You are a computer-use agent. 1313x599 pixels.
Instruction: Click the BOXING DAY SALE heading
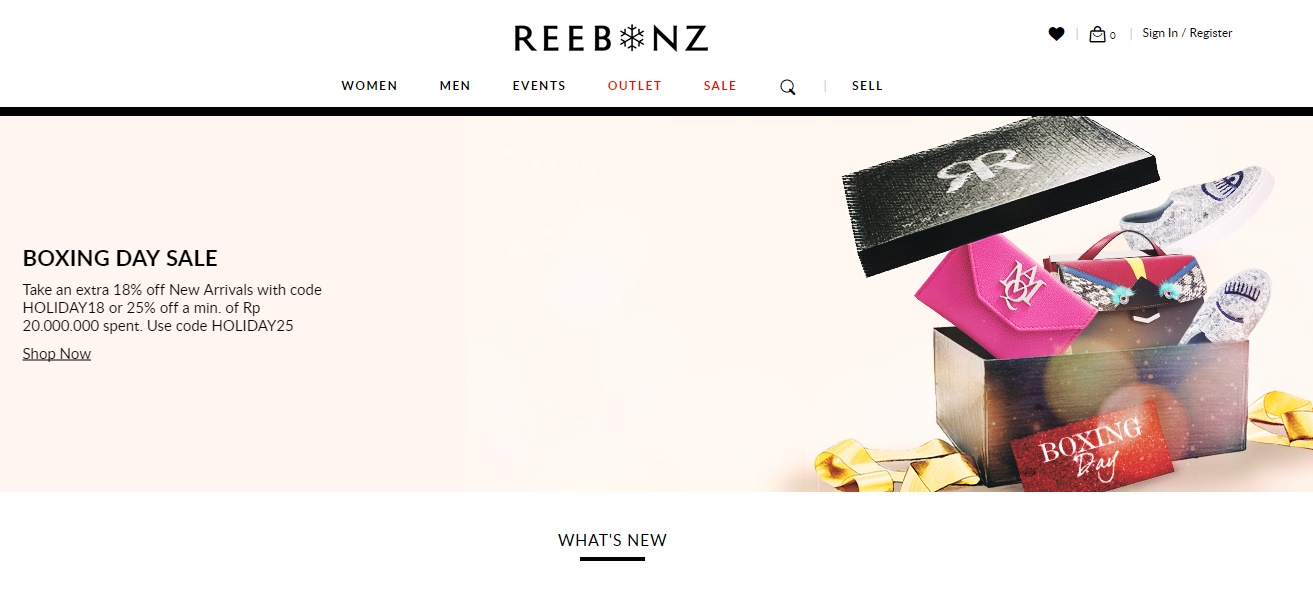pos(120,258)
